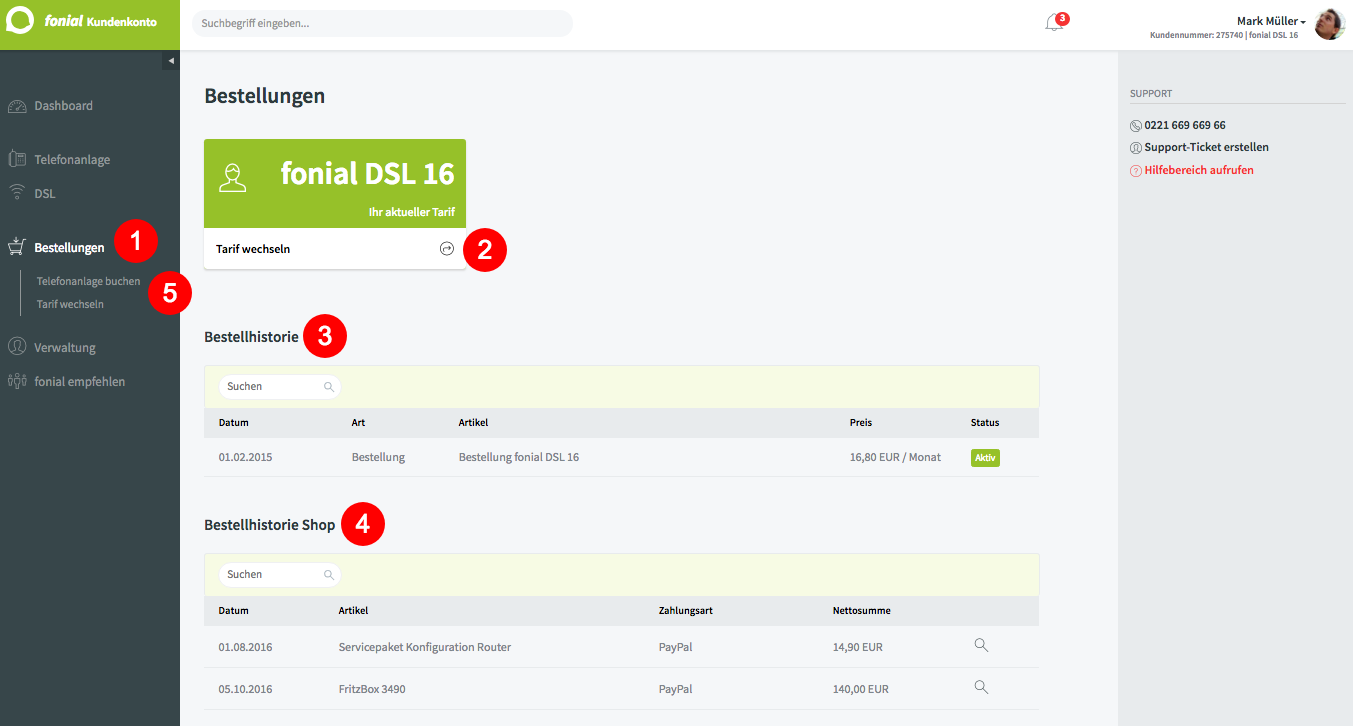This screenshot has height=726, width=1353.
Task: Open fonial empfehlen menu item
Action: [x=80, y=382]
